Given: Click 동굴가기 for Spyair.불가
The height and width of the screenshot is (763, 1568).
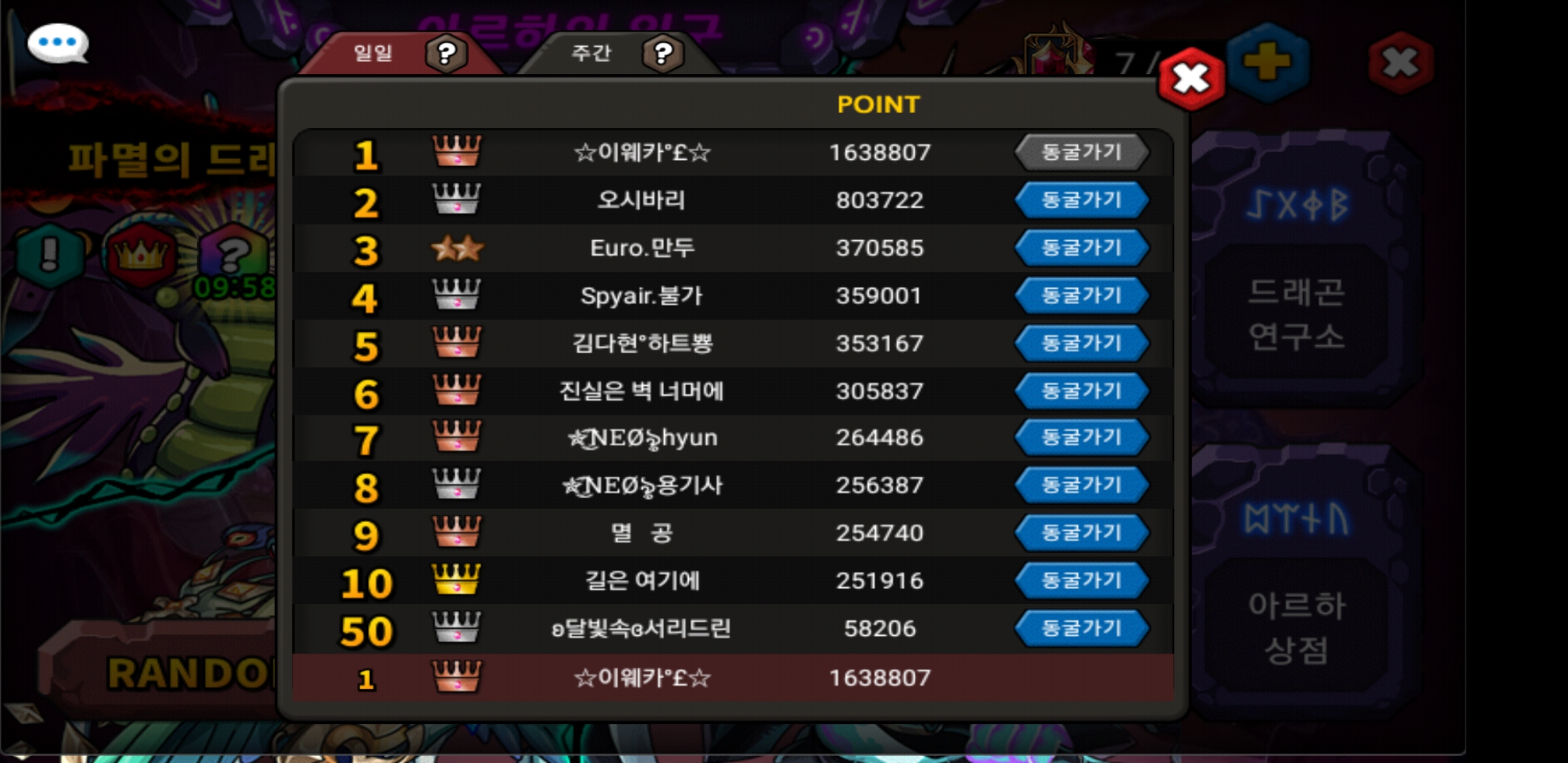Looking at the screenshot, I should [1081, 295].
